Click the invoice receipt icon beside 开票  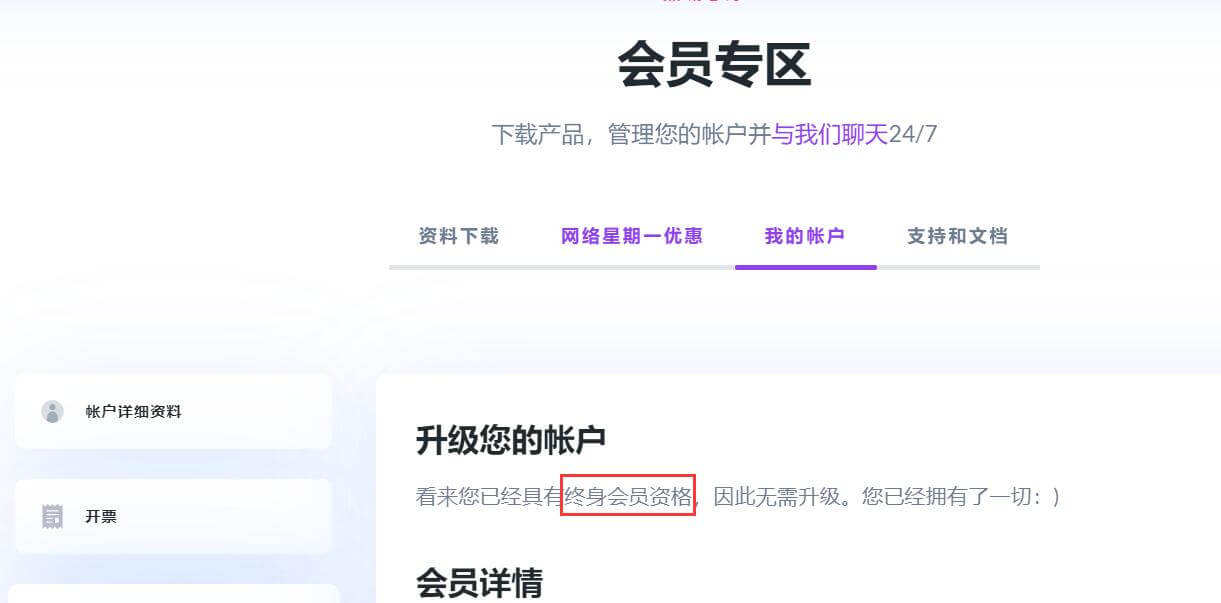coord(53,516)
